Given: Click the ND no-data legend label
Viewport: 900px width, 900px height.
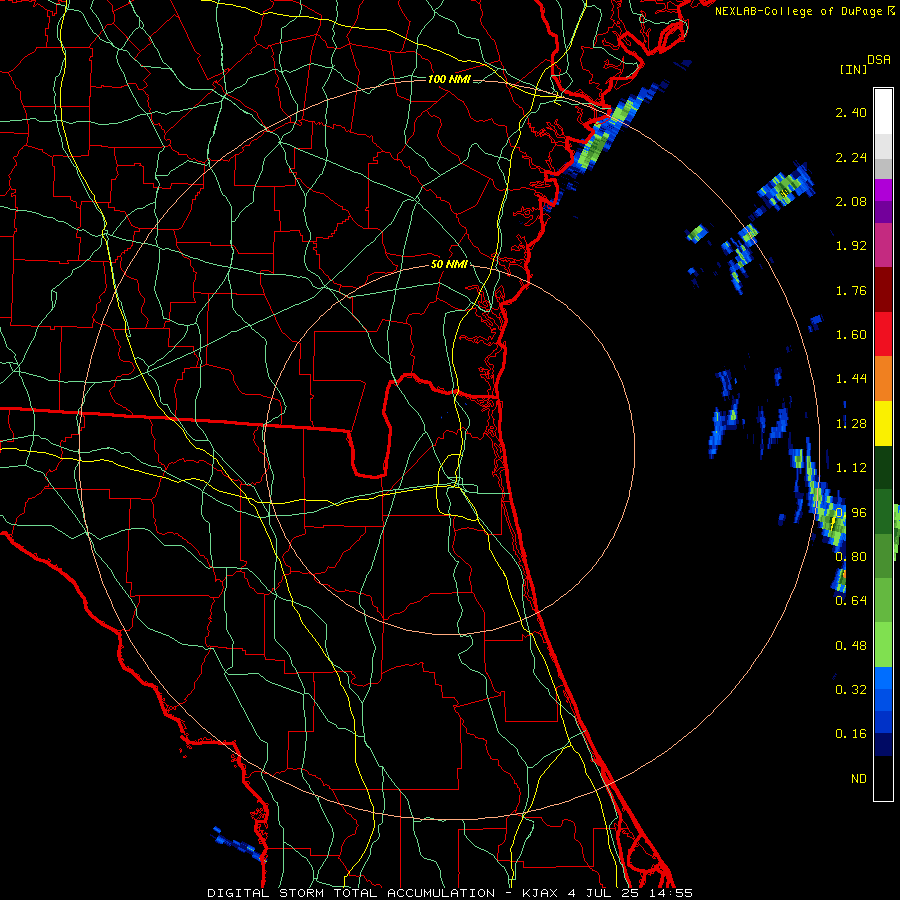Looking at the screenshot, I should click(x=859, y=779).
